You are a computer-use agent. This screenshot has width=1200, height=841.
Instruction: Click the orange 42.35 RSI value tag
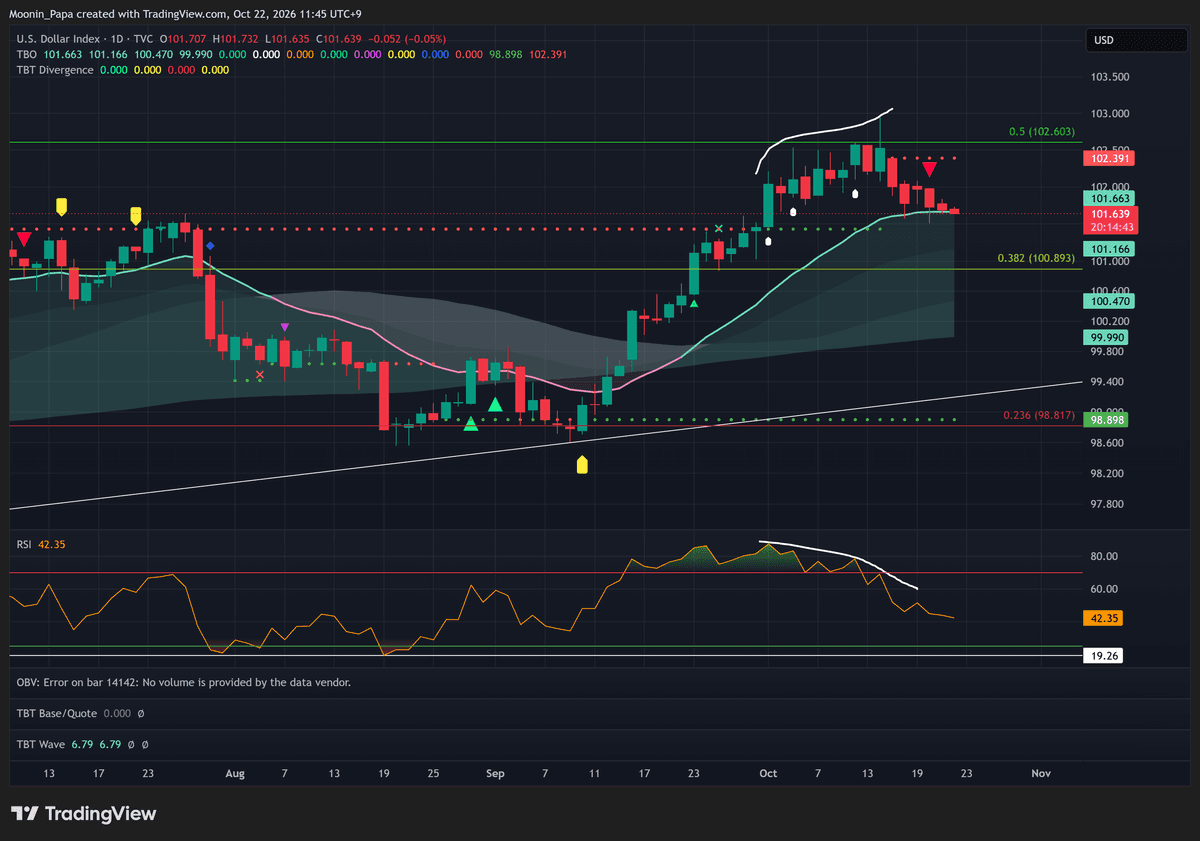click(1104, 618)
